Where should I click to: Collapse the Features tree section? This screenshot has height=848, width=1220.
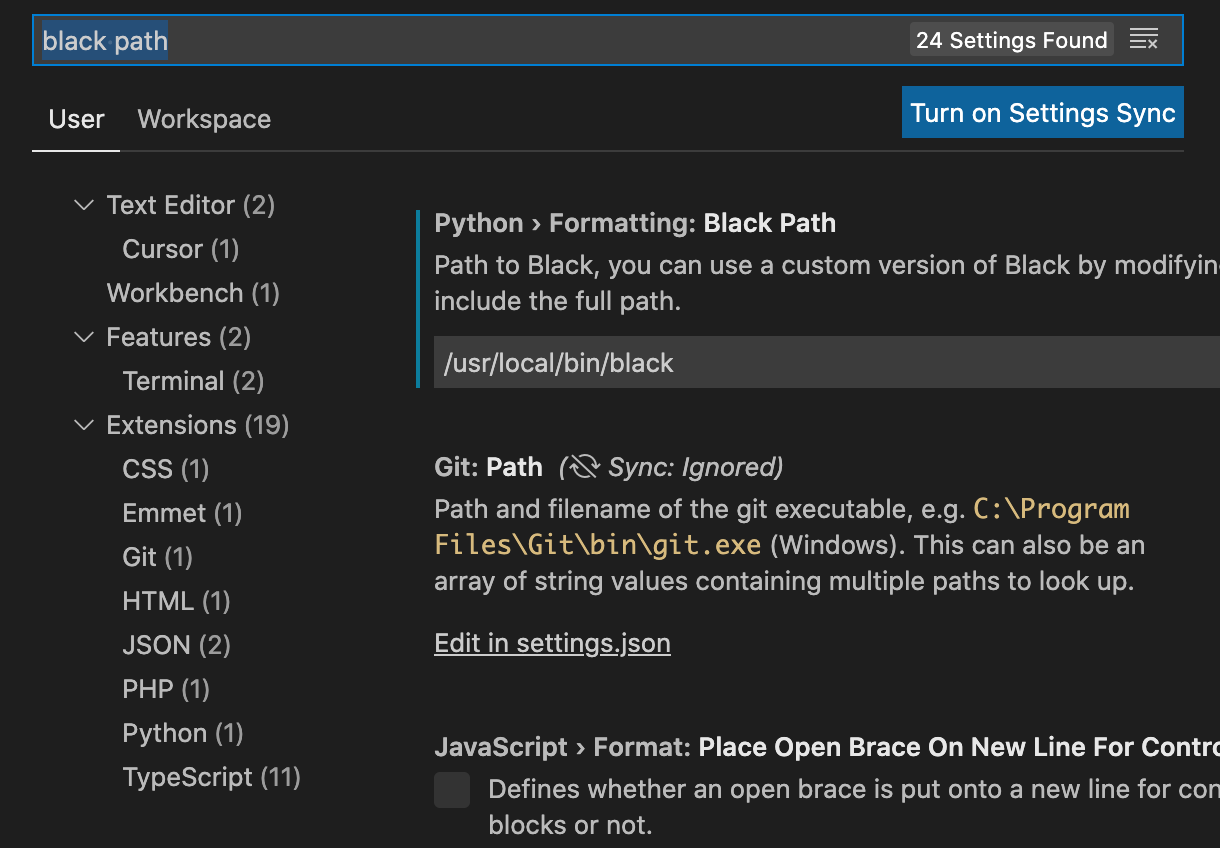coord(84,337)
